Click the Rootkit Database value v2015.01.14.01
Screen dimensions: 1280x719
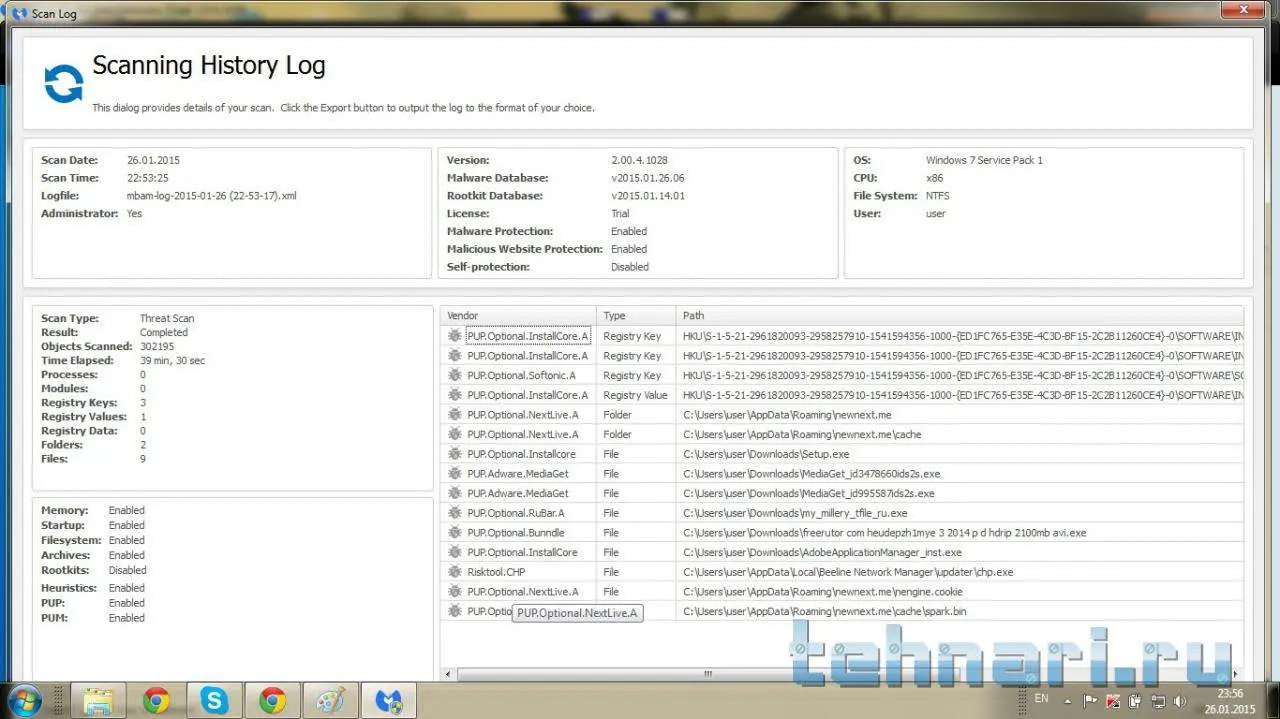tap(647, 196)
